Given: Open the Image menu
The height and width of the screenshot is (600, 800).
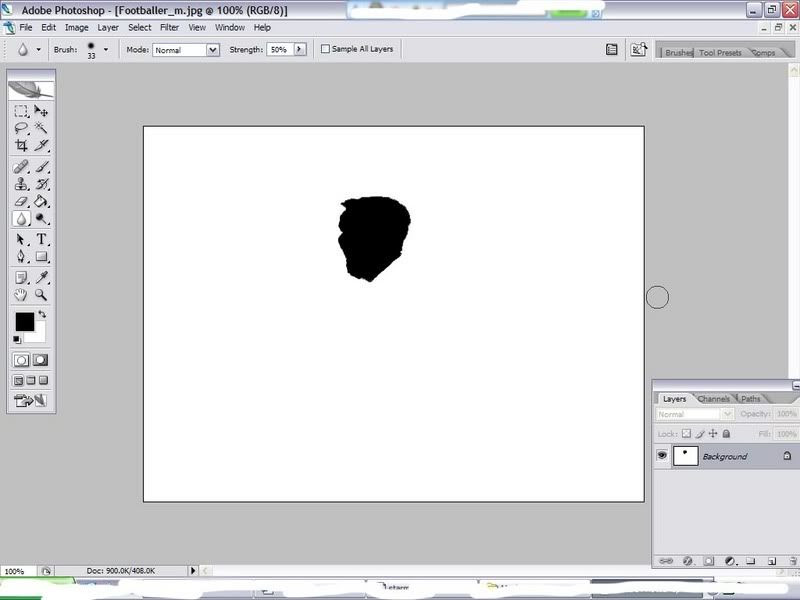Looking at the screenshot, I should [x=77, y=28].
